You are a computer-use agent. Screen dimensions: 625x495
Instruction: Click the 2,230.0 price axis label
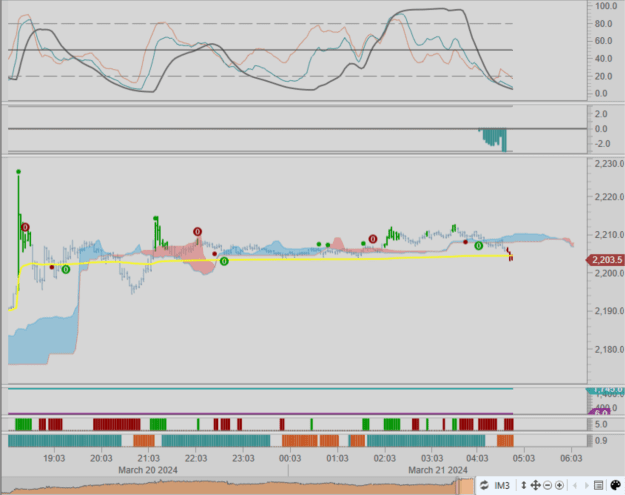pos(609,163)
